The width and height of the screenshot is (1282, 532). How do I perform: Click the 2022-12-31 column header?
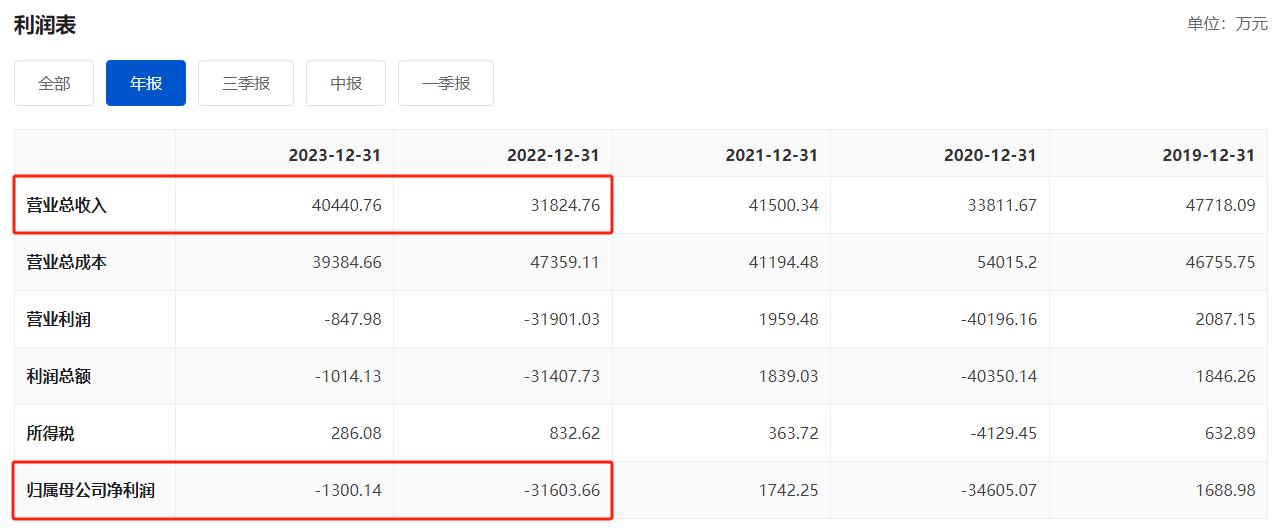tap(553, 155)
